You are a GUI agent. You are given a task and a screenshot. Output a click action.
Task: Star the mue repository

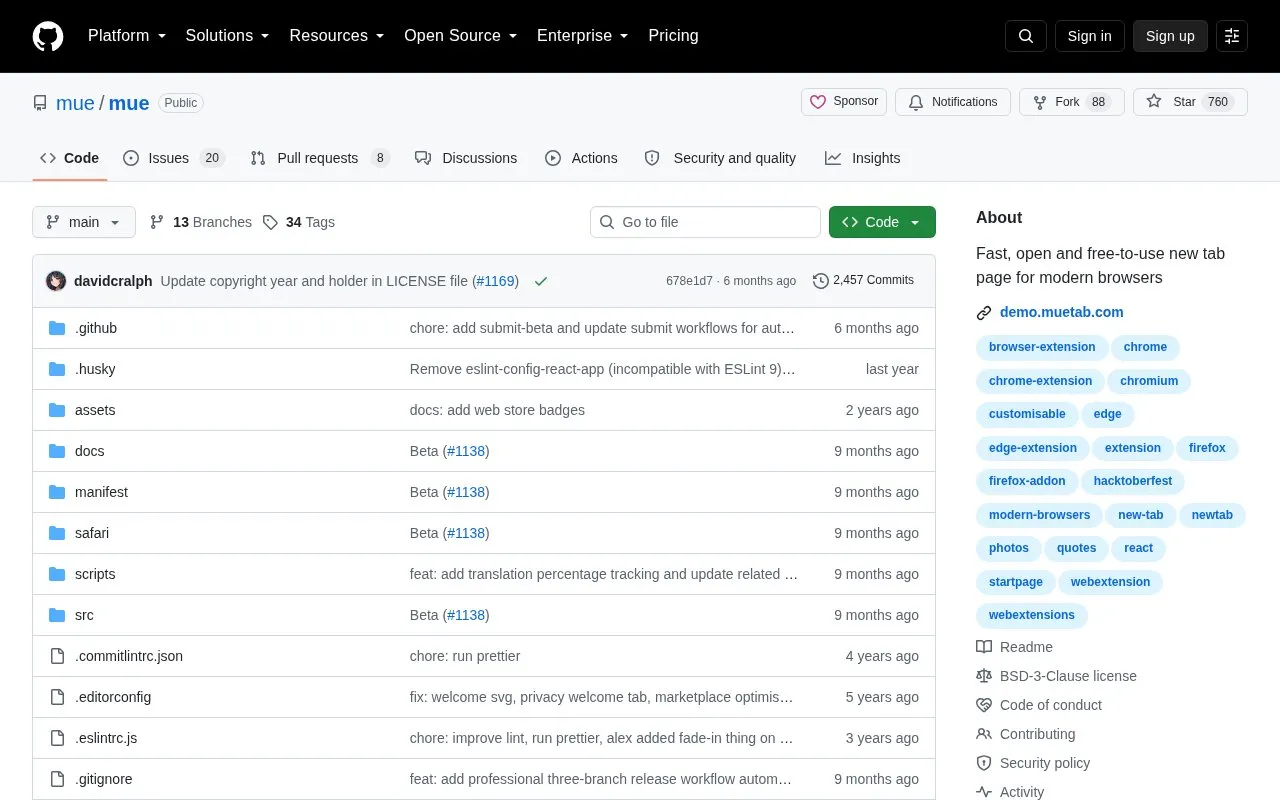[1190, 102]
